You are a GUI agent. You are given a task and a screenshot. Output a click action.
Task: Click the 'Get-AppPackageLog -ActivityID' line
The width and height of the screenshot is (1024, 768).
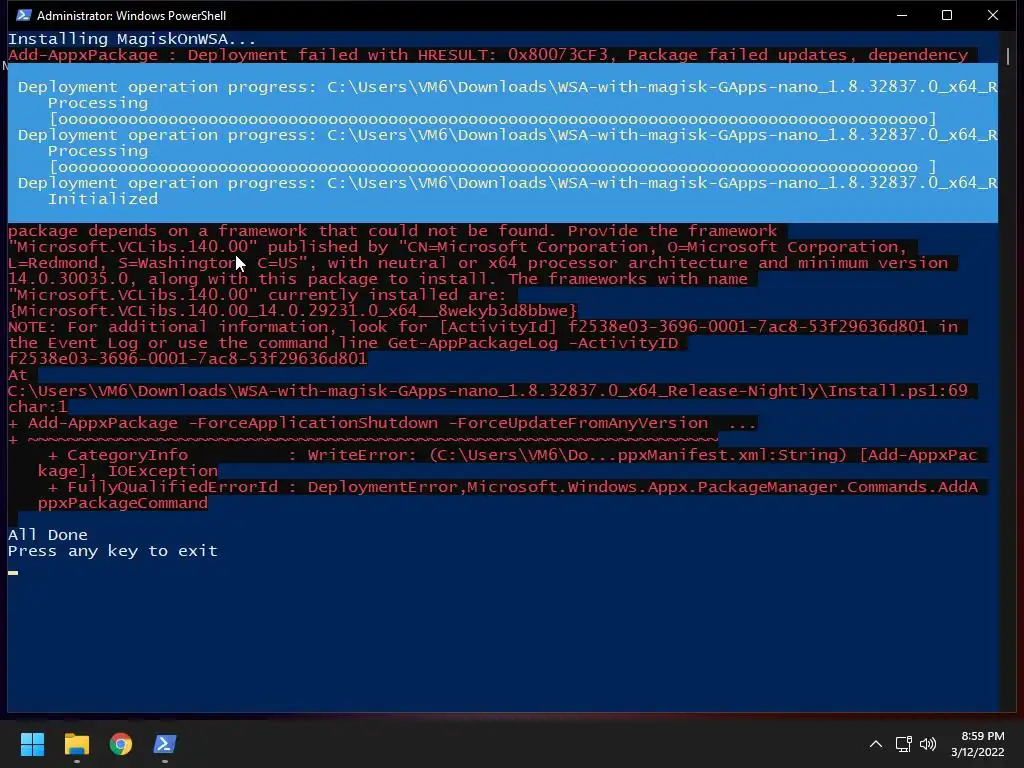tap(343, 343)
